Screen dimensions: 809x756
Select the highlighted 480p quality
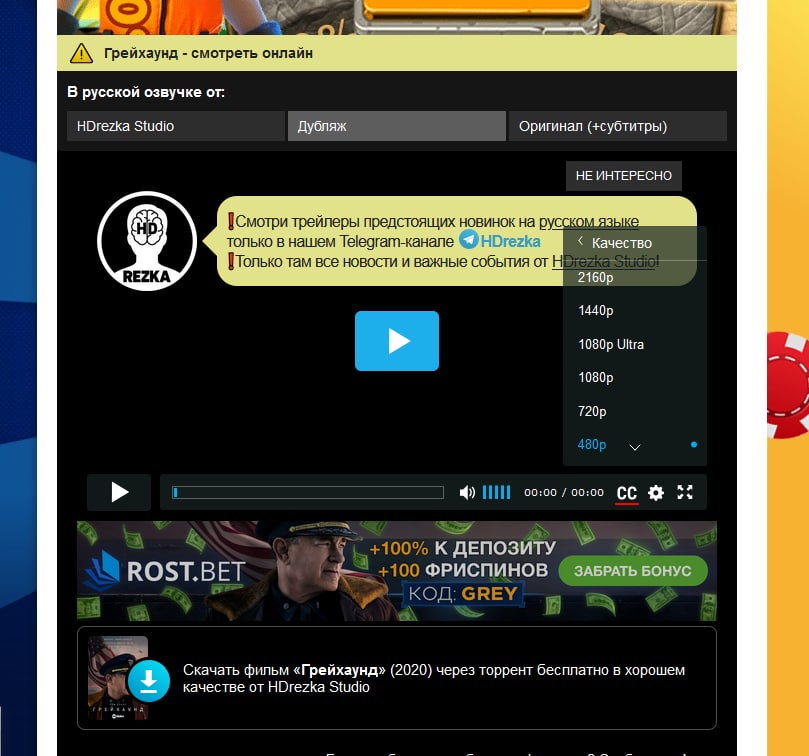tap(592, 444)
